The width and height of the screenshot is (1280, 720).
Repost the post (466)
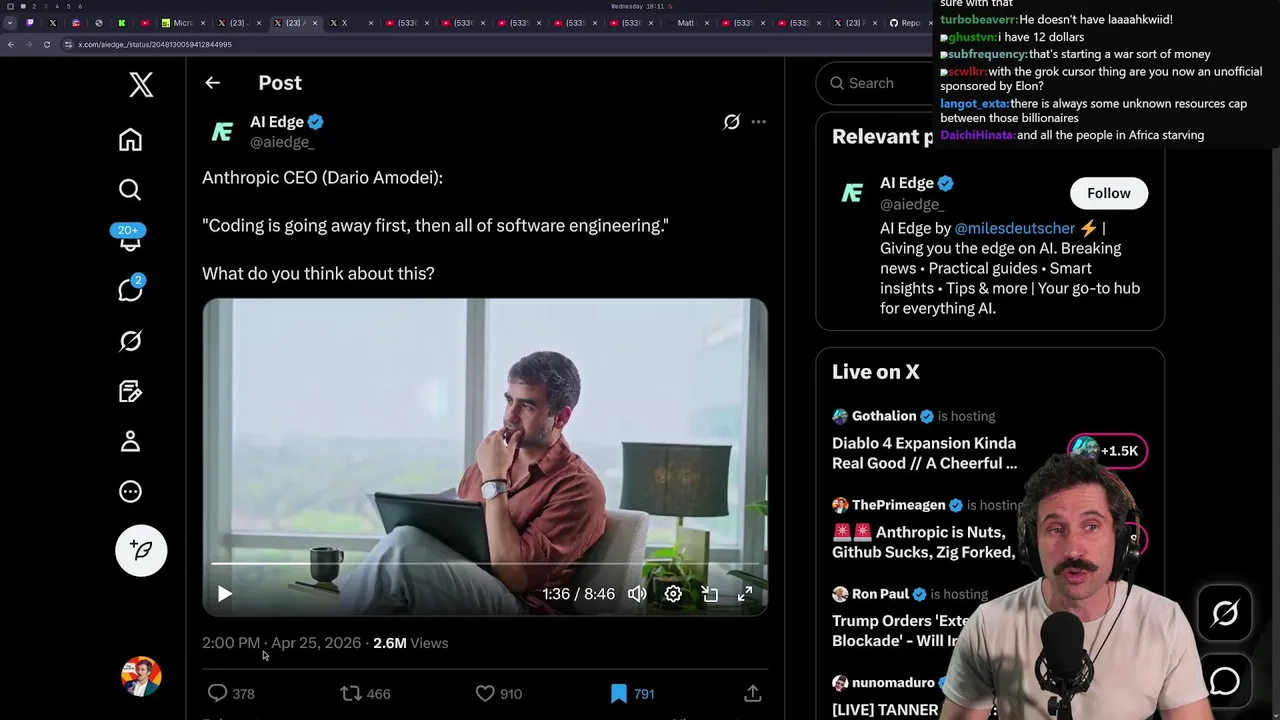(x=365, y=693)
